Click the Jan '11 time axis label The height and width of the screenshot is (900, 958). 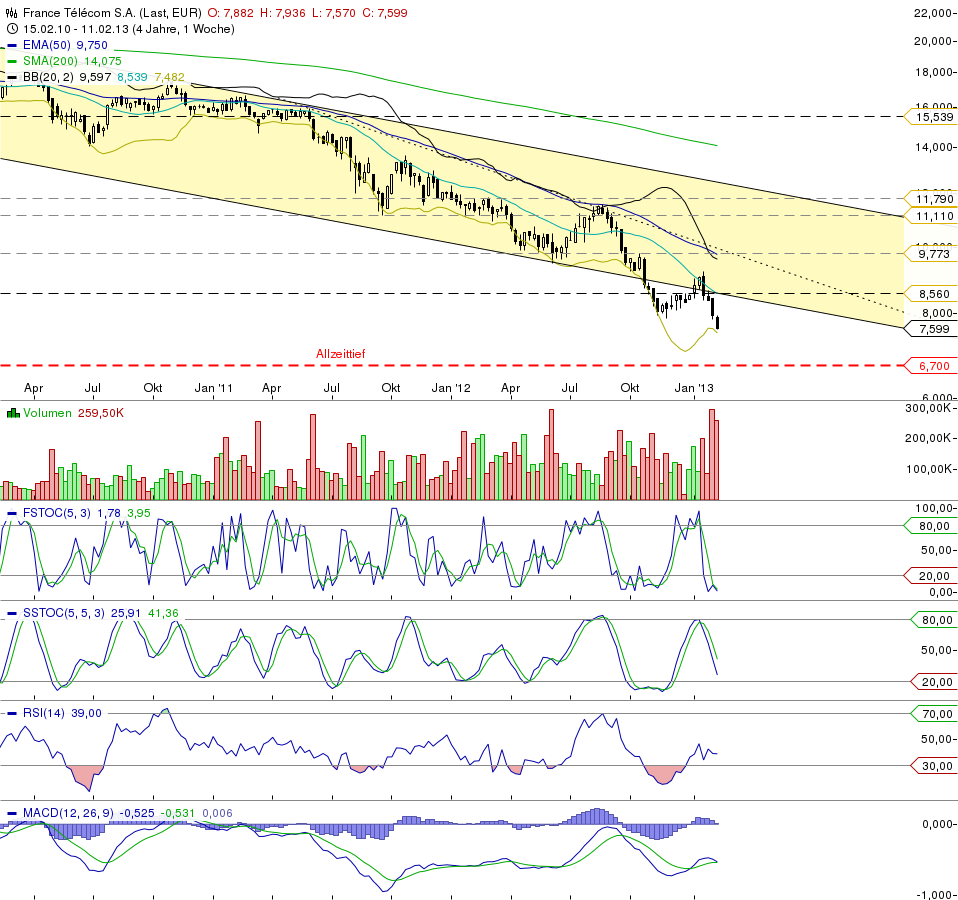[x=214, y=388]
